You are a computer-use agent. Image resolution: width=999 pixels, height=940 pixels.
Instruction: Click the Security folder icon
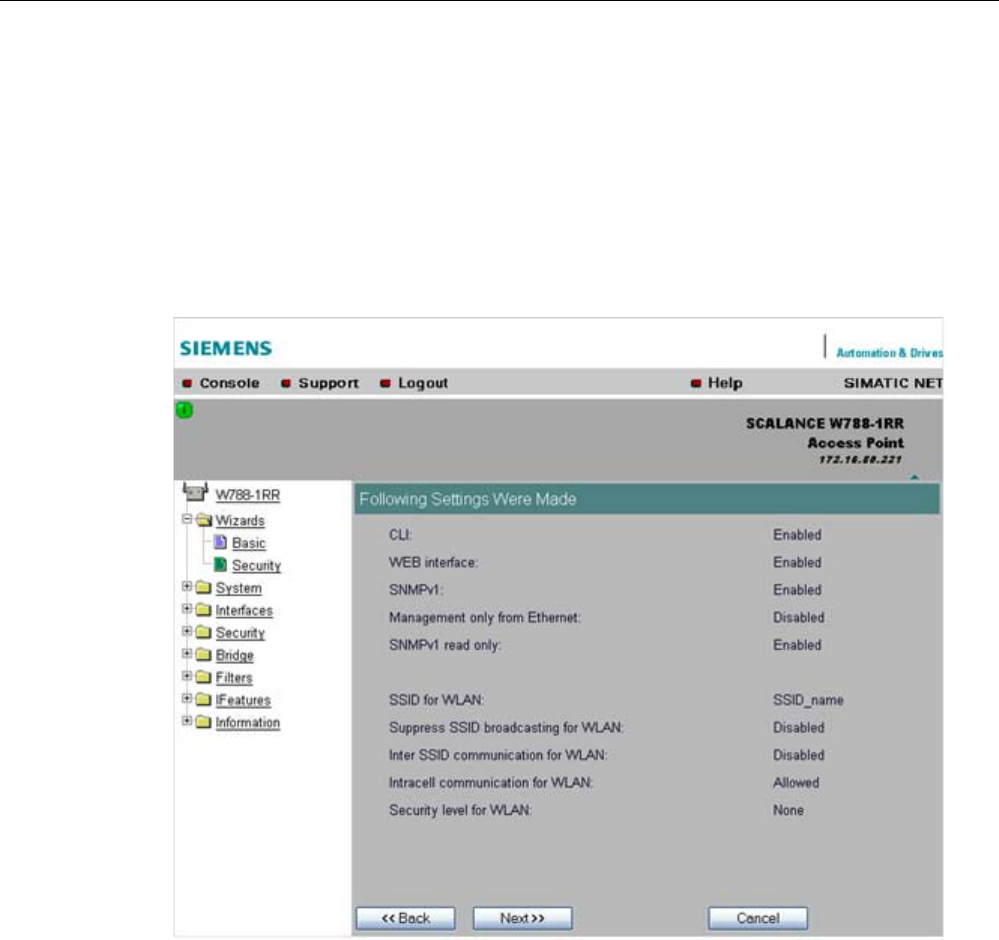tap(203, 632)
